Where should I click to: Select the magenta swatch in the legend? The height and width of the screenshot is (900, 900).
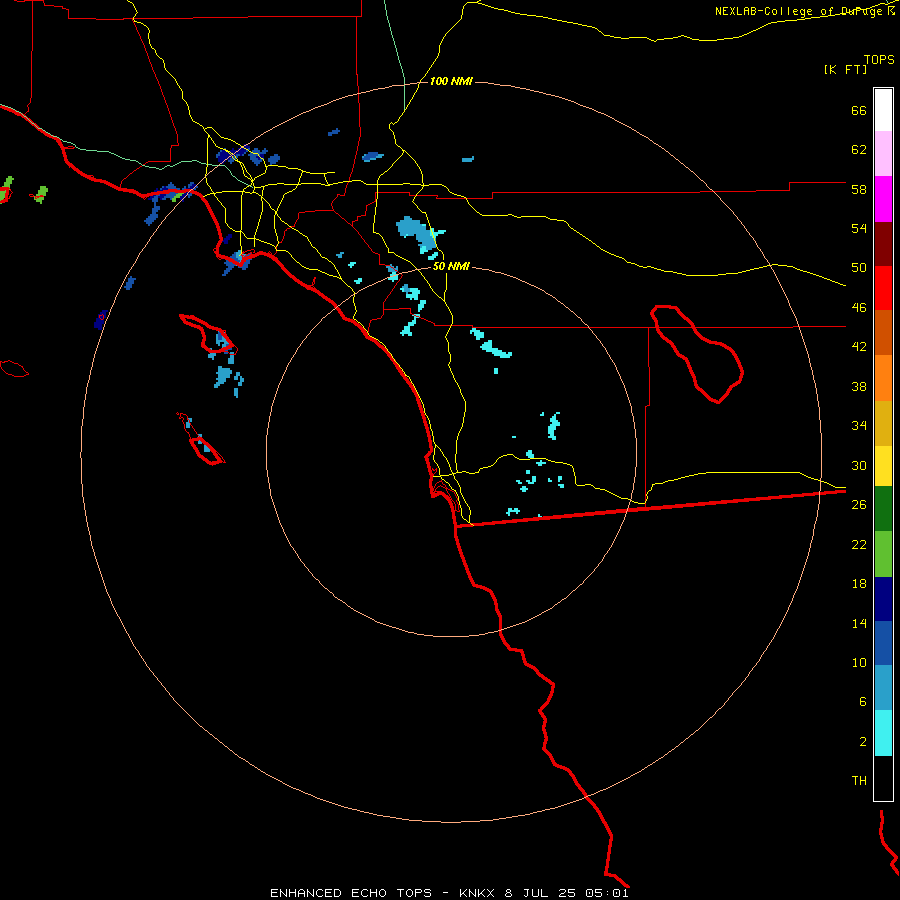coord(883,199)
